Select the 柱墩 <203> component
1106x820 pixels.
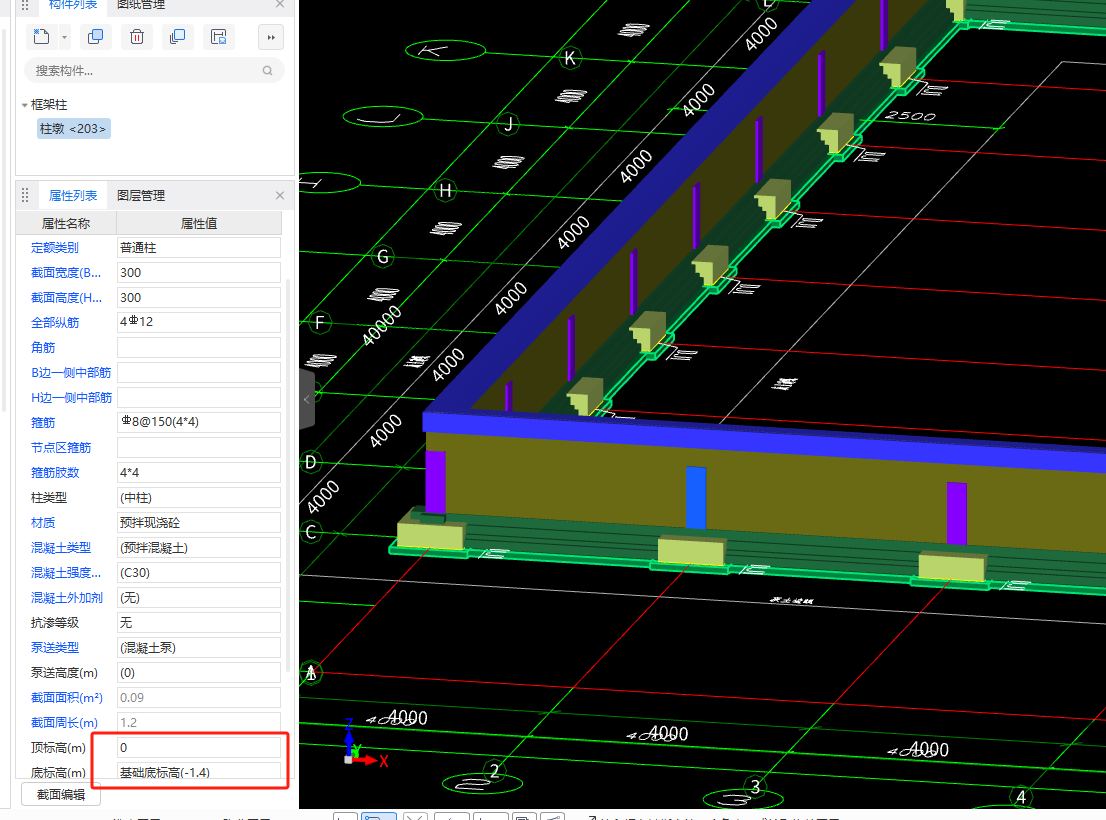click(73, 128)
